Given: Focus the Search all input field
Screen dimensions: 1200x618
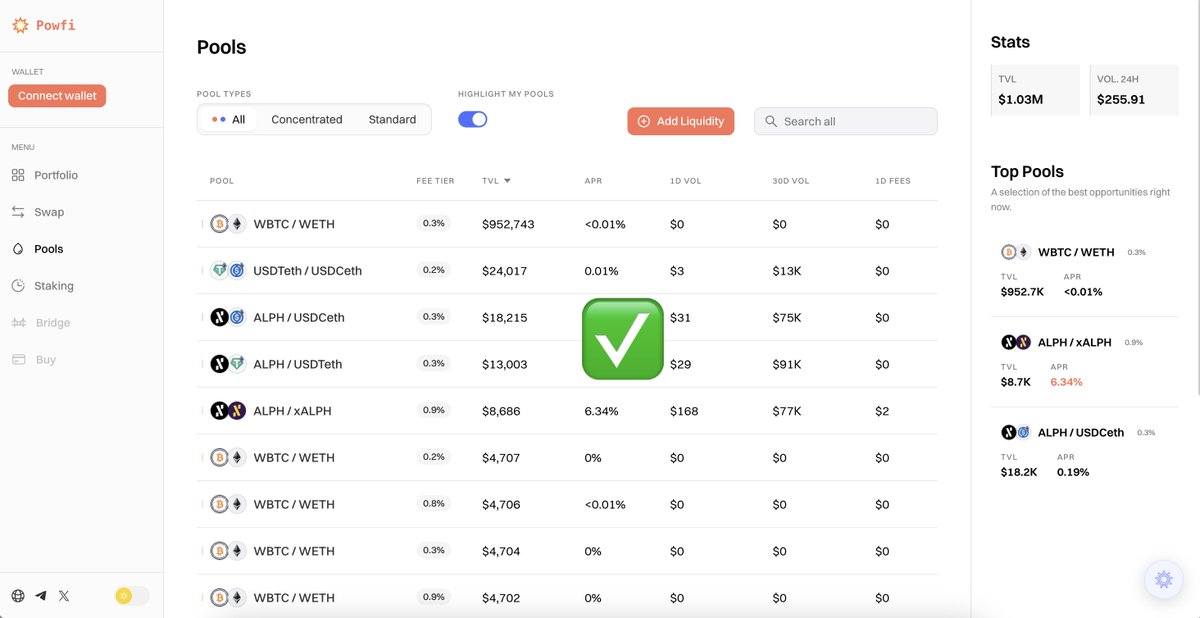Looking at the screenshot, I should tap(846, 121).
